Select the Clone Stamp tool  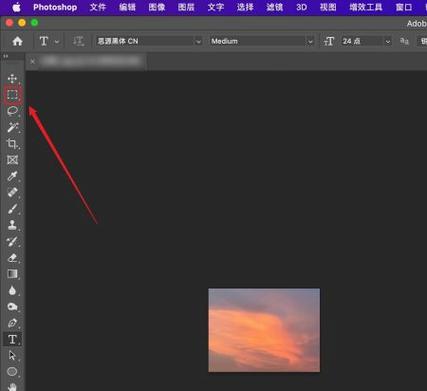12,225
